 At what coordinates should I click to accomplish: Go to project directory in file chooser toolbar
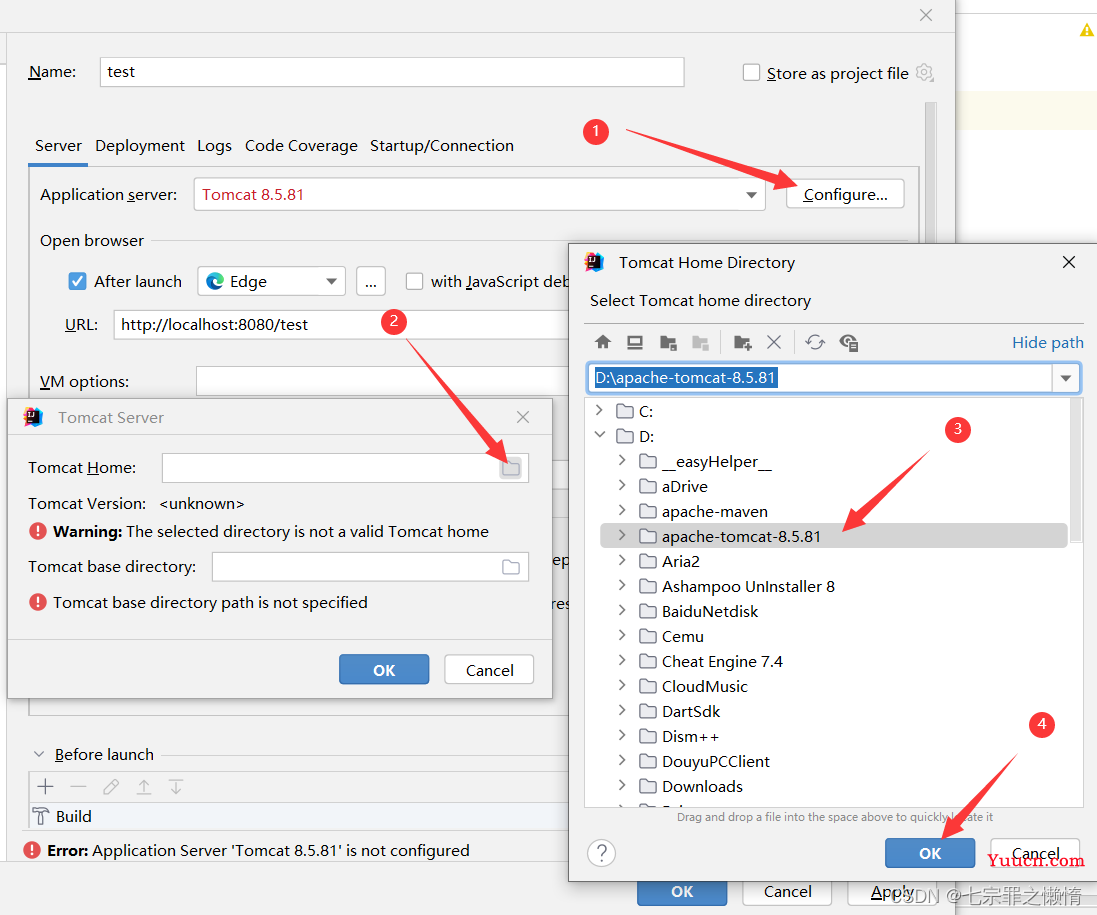click(668, 342)
